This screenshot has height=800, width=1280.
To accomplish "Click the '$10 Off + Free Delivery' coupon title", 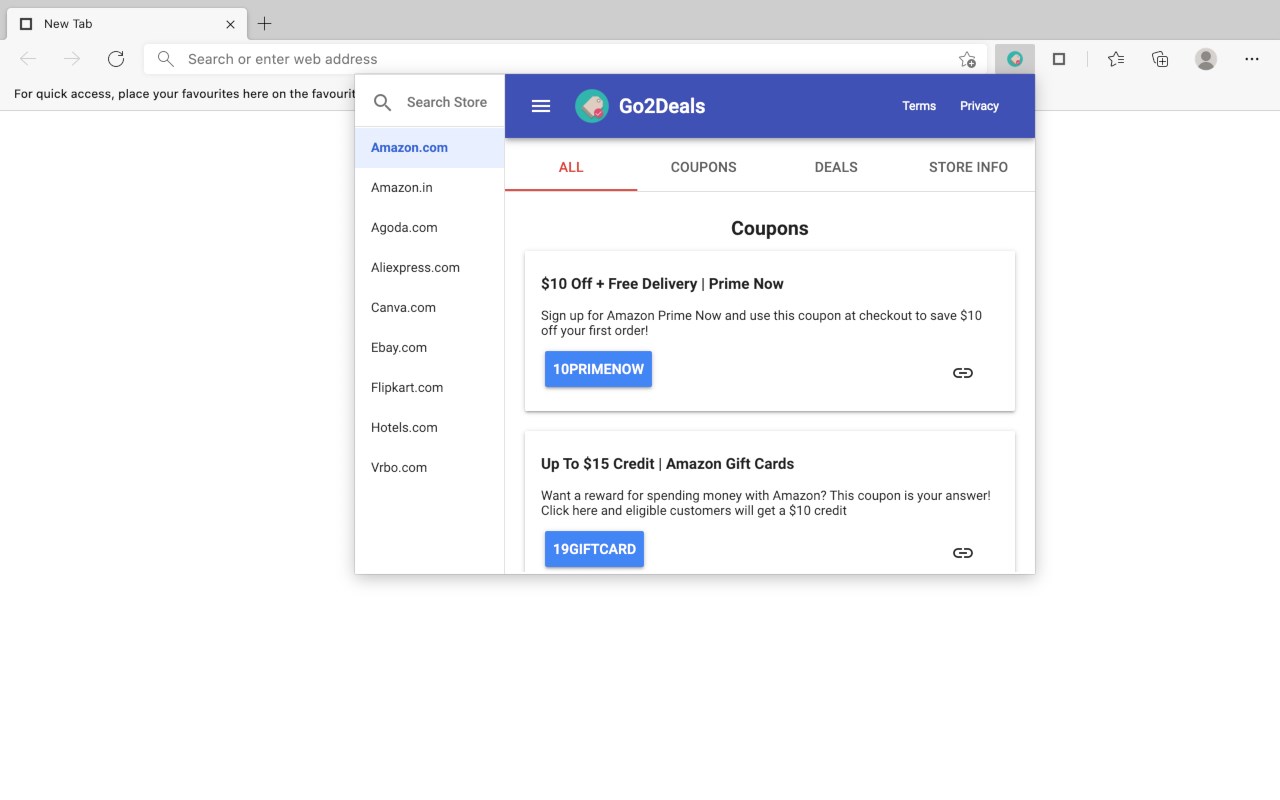I will pos(662,284).
